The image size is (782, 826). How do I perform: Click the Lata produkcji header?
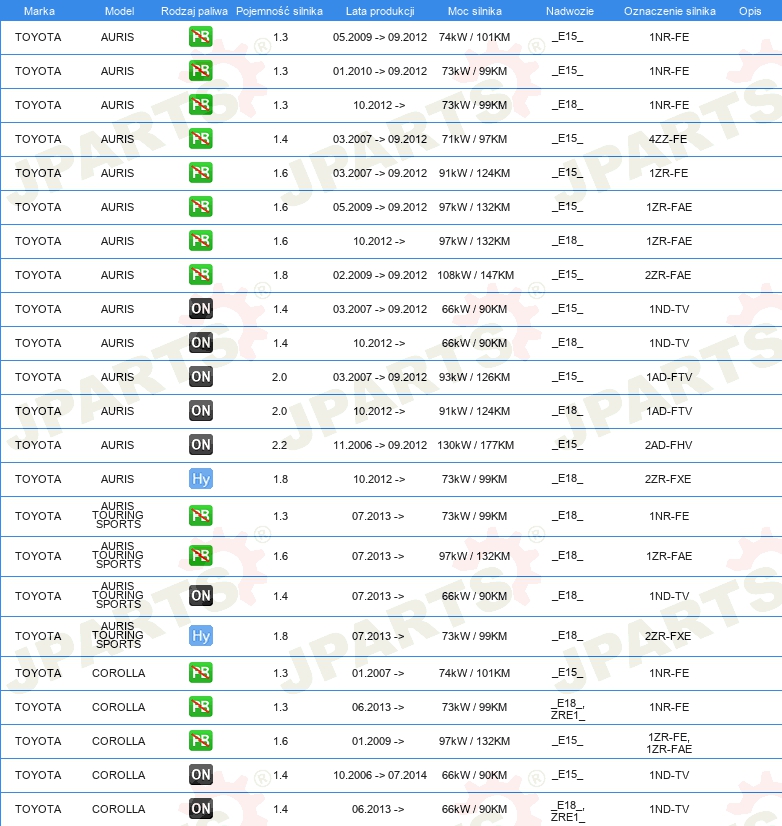tap(380, 11)
